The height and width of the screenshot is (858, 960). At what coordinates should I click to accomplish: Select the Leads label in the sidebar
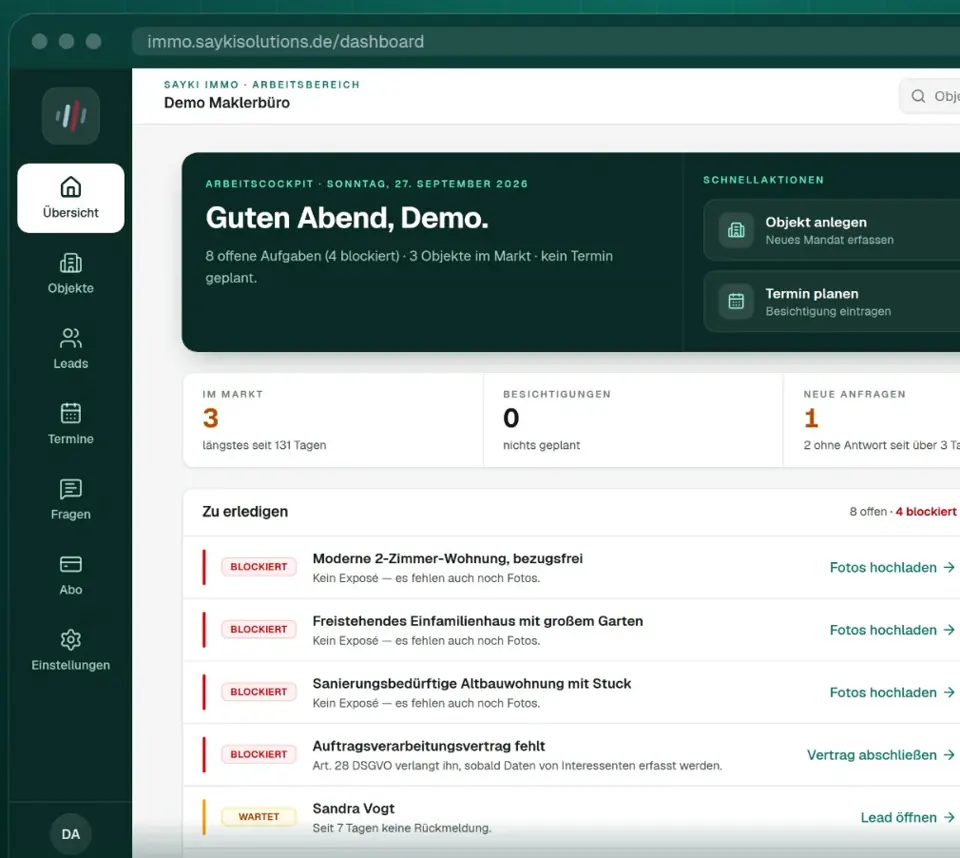click(70, 364)
